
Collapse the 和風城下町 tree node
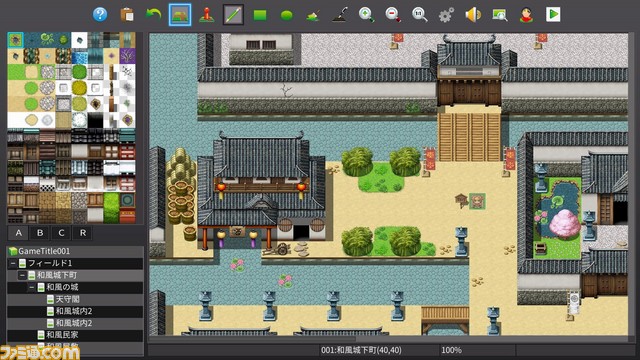coord(22,275)
